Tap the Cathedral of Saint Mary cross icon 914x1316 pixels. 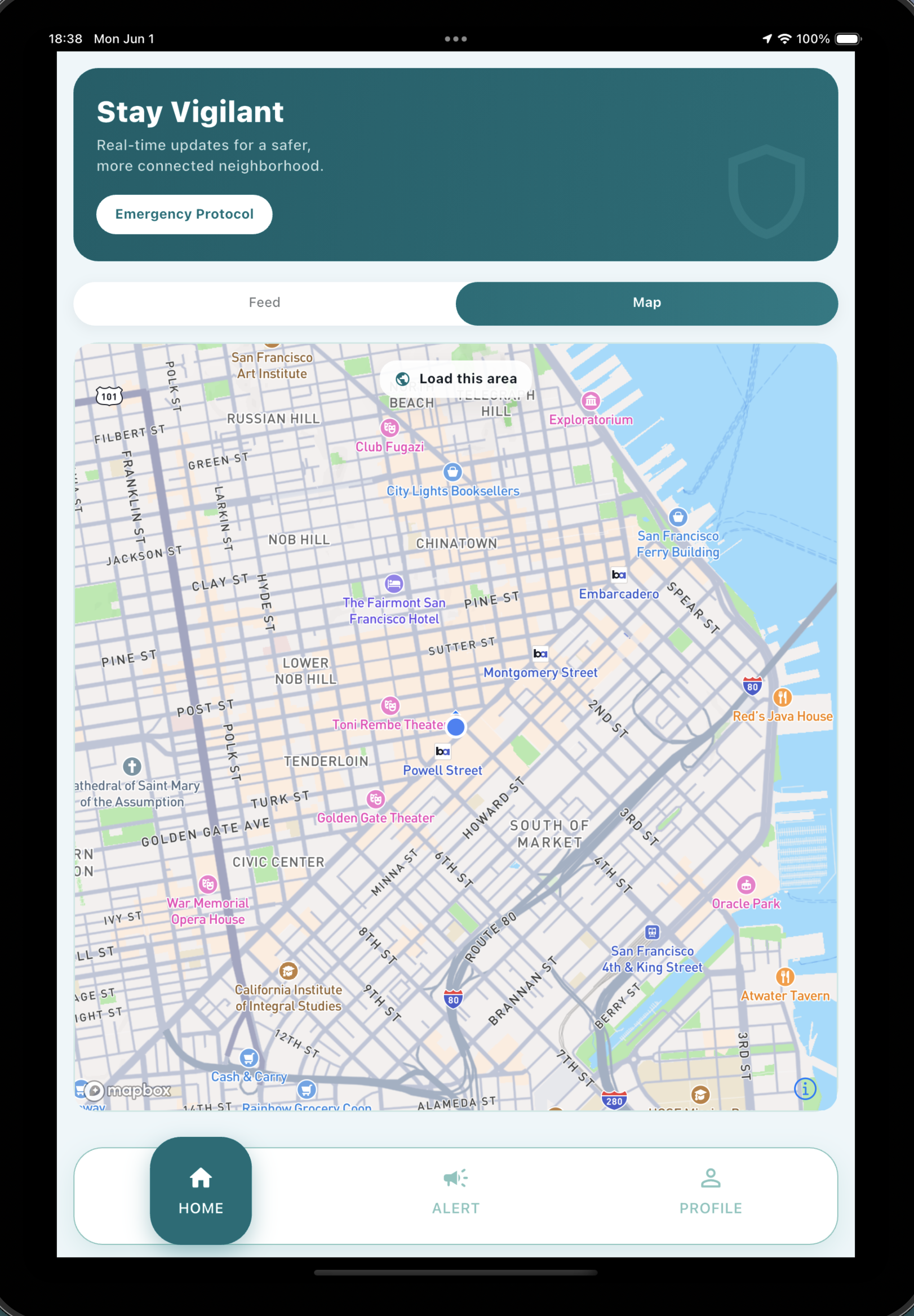132,767
